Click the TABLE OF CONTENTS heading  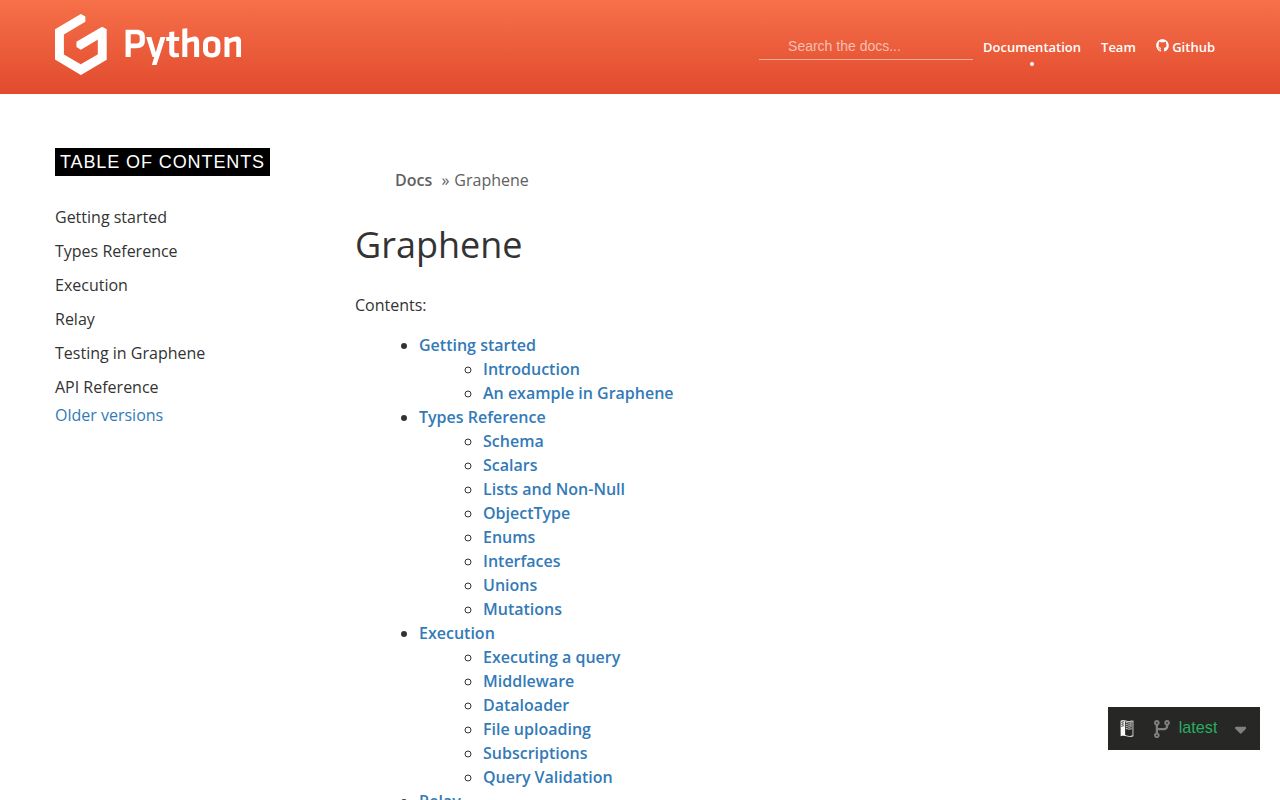pos(162,162)
